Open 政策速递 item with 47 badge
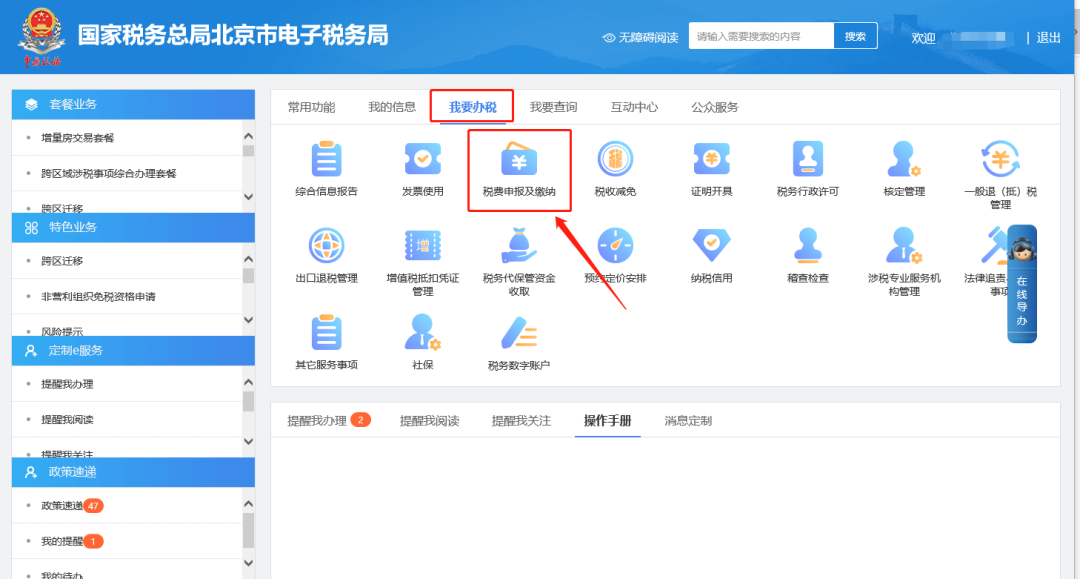Screen dimensions: 1080x579 pos(72,506)
